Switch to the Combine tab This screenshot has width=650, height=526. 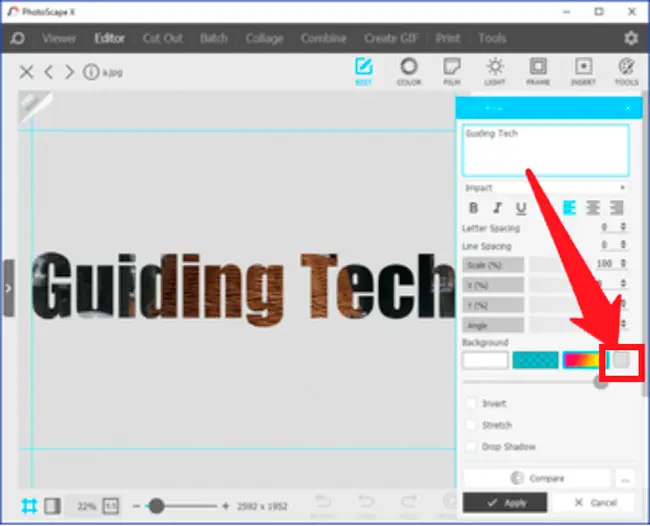pyautogui.click(x=323, y=38)
